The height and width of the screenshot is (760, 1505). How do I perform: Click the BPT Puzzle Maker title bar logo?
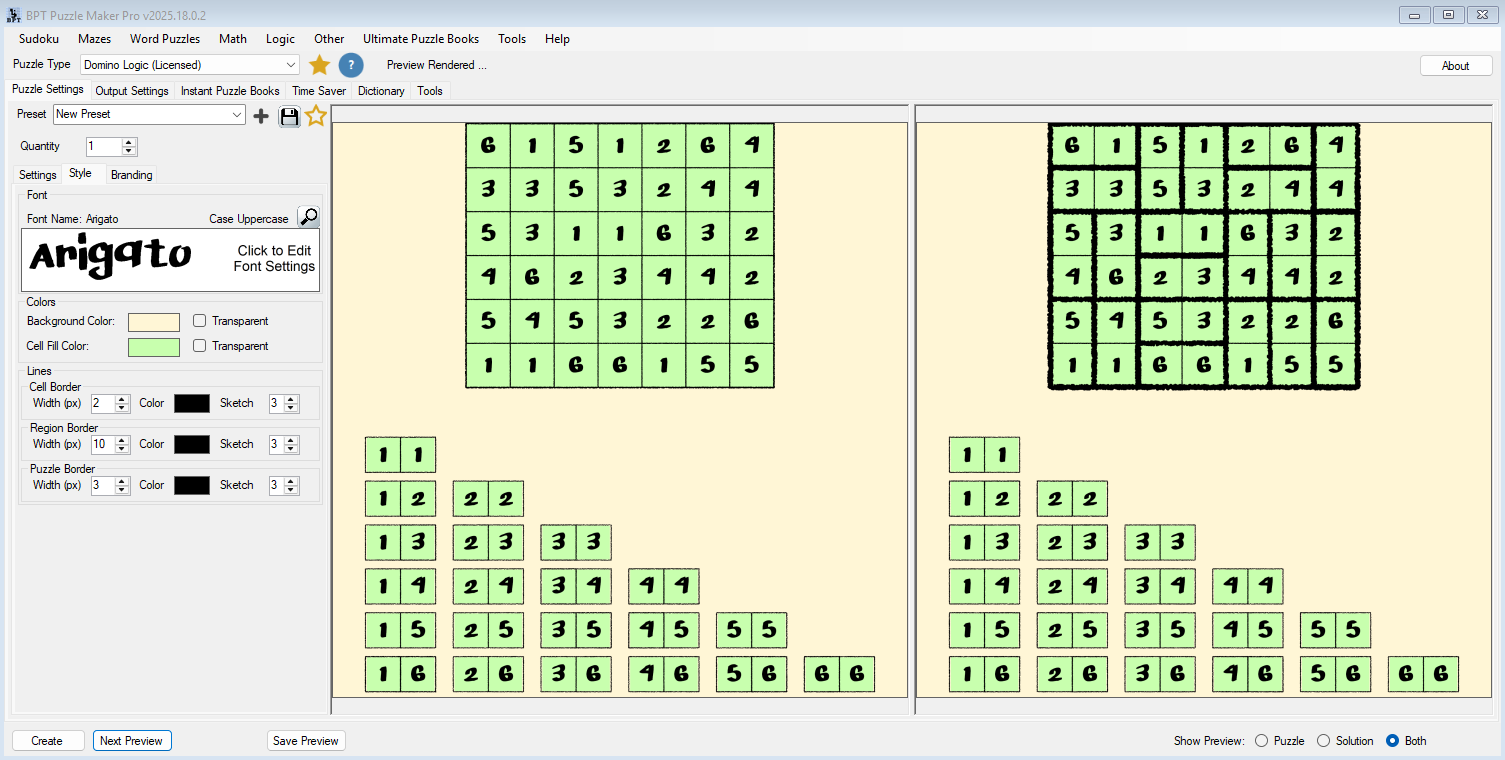click(13, 14)
